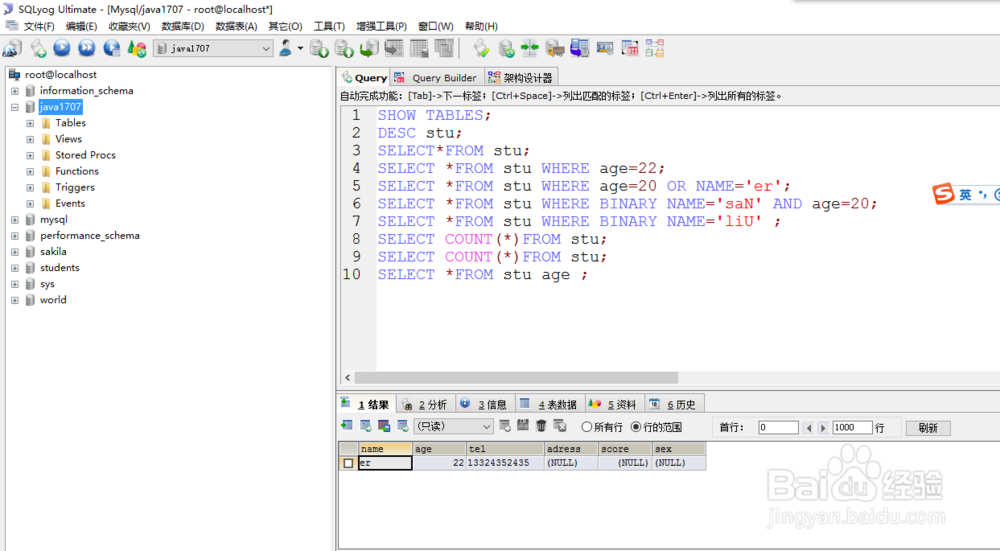Screen dimensions: 1000x551
Task: Click the Execute Query play icon
Action: [x=62, y=48]
